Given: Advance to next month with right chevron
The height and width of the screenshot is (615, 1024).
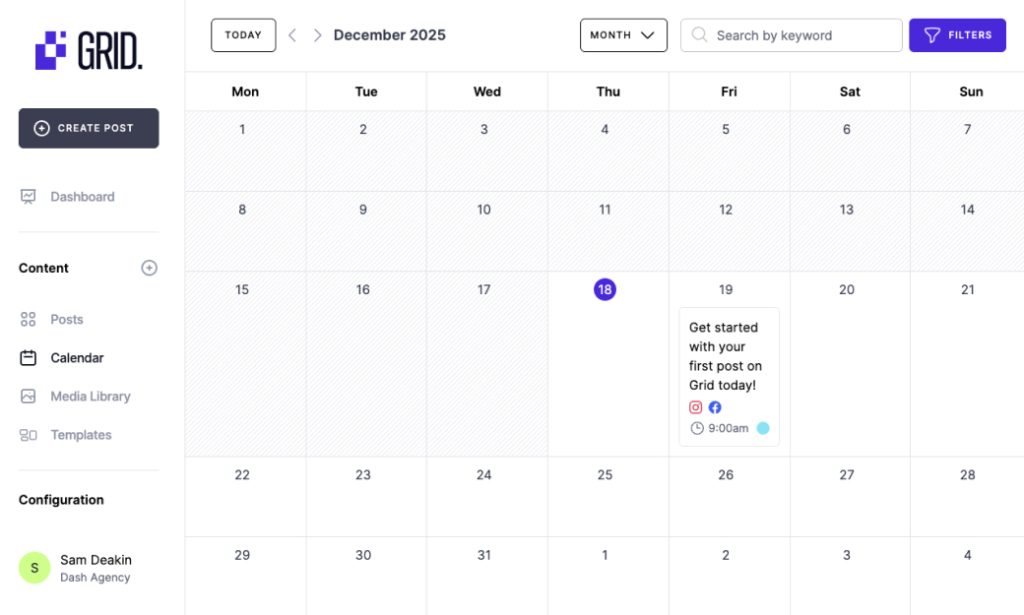Looking at the screenshot, I should (317, 35).
